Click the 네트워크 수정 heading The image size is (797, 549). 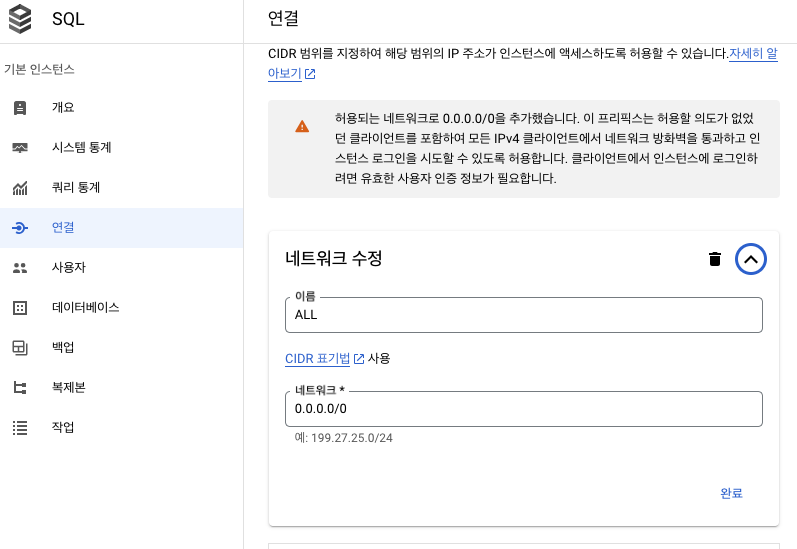[x=333, y=259]
